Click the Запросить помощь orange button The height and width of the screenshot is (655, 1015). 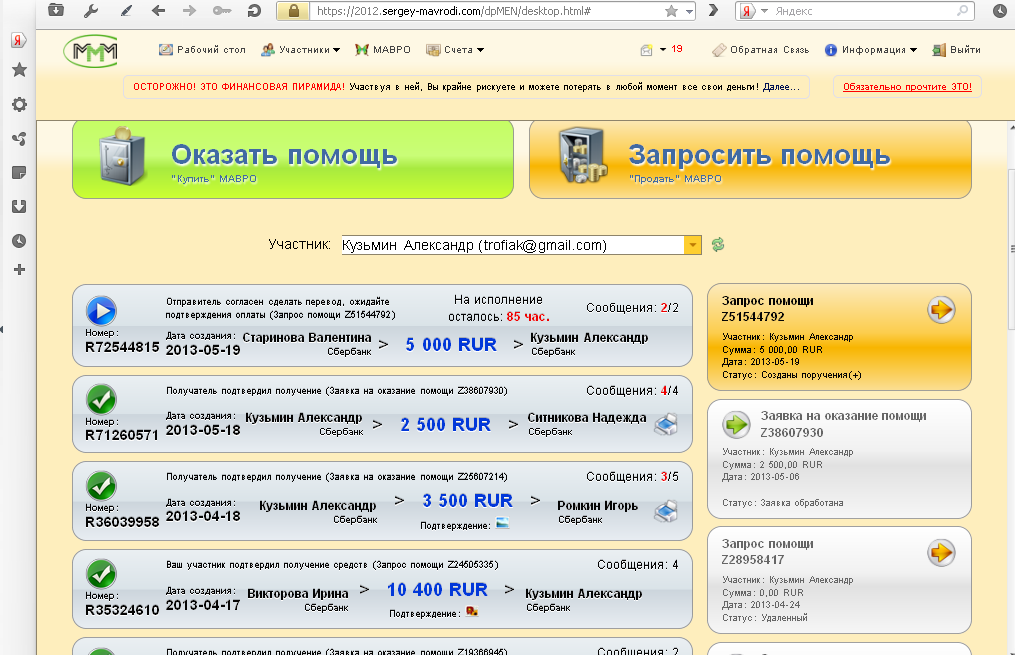750,159
